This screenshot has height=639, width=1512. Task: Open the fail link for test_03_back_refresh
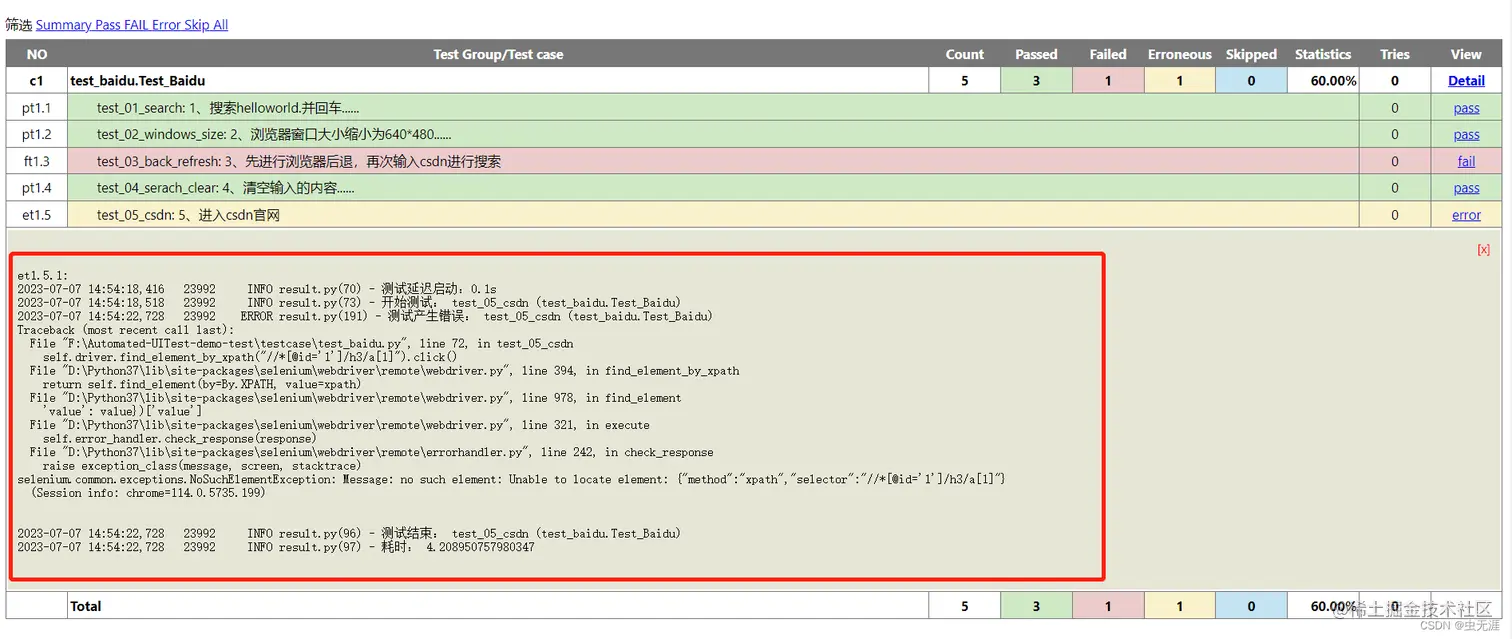(x=1466, y=161)
